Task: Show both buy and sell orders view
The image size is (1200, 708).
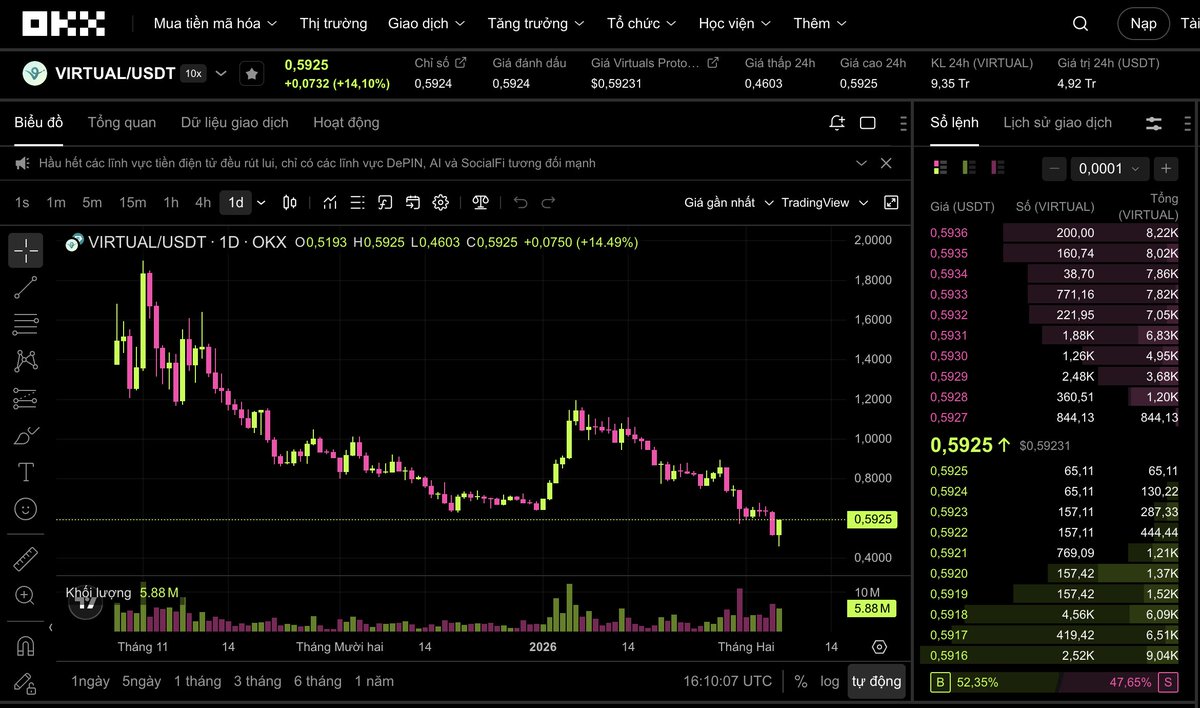Action: coord(940,167)
